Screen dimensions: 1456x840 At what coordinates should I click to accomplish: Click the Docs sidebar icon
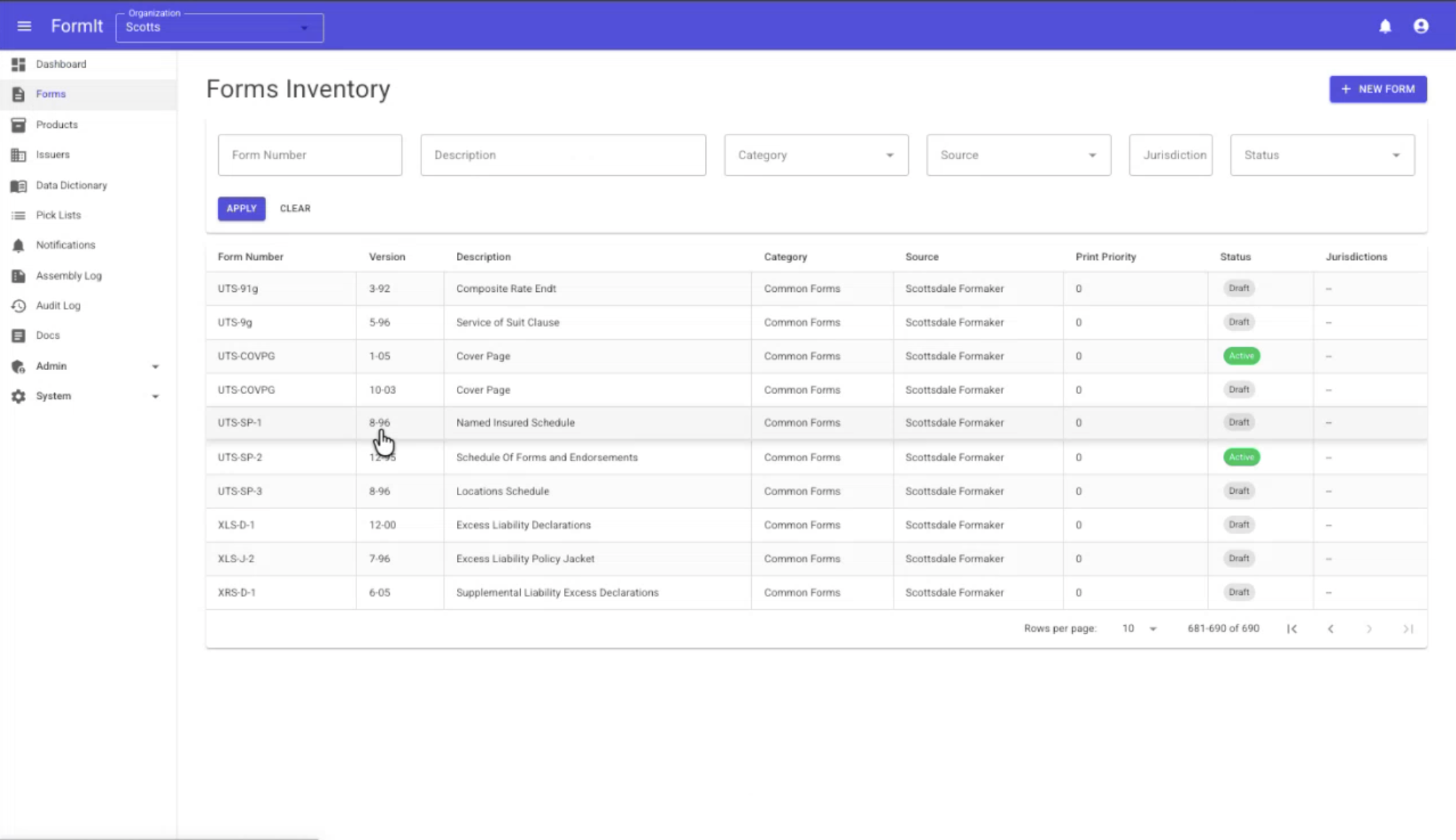tap(19, 335)
